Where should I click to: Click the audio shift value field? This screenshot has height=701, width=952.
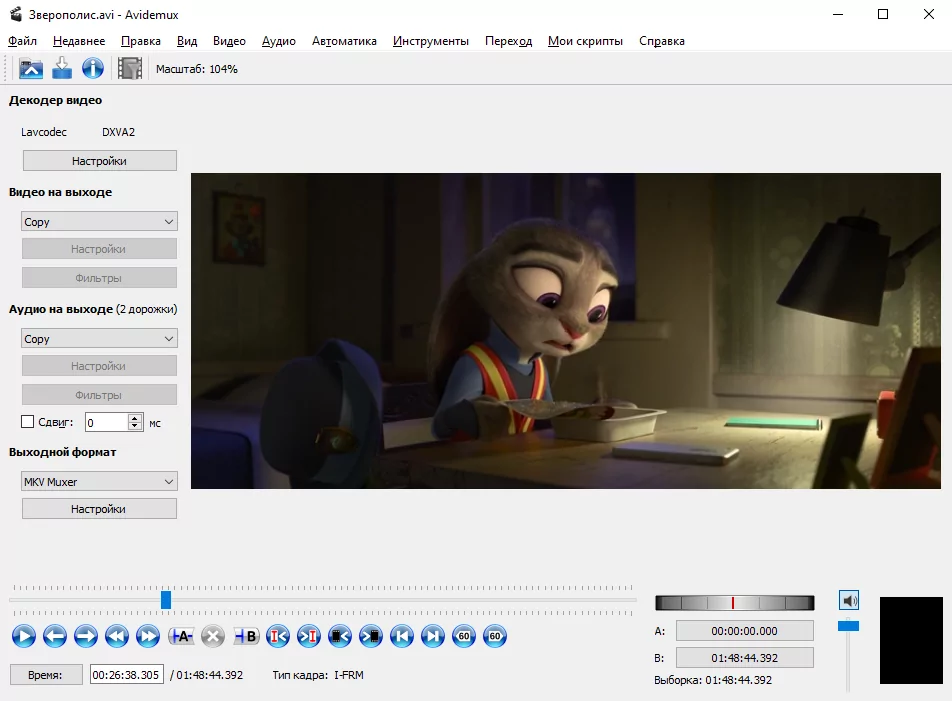click(107, 422)
